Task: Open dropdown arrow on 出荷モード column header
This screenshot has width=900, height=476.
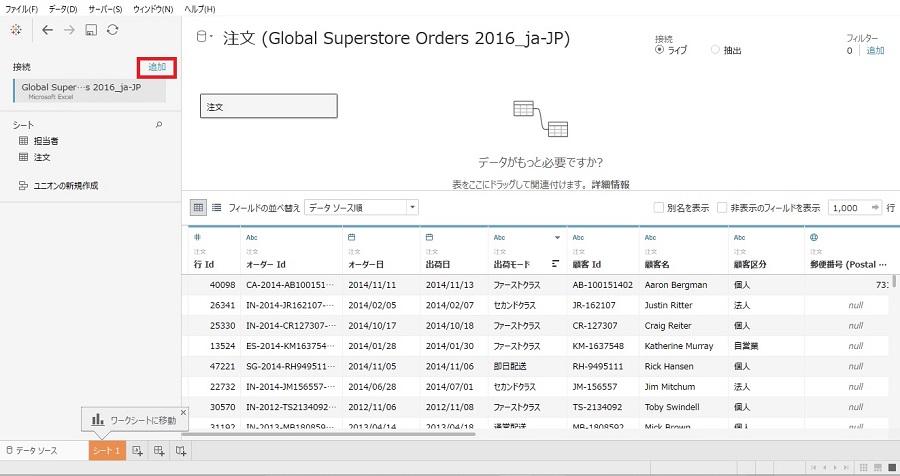Action: tap(558, 238)
